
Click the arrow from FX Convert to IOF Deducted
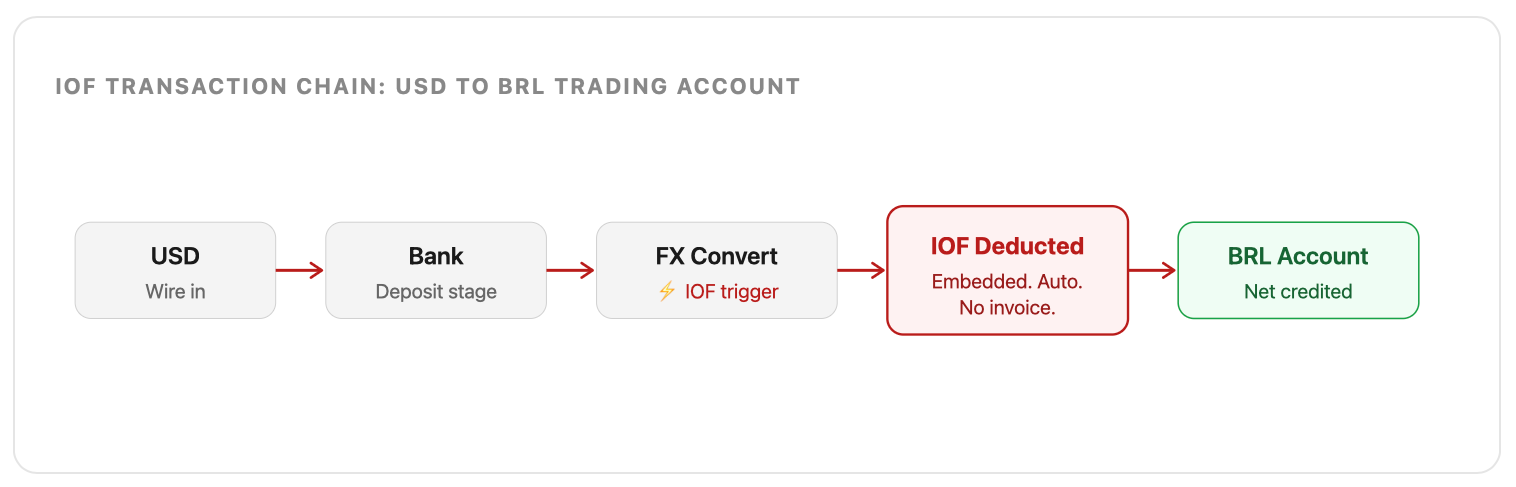862,270
